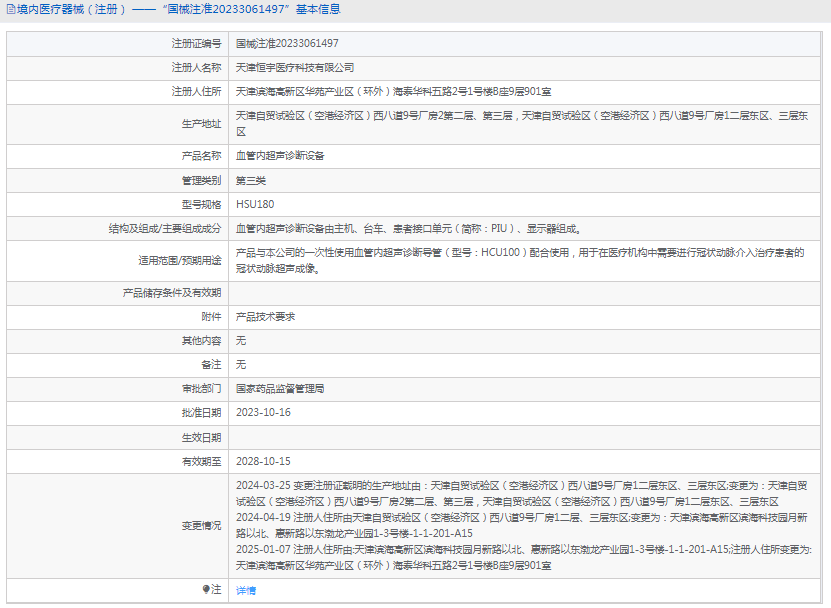Click the 附件 row label
Image resolution: width=831 pixels, height=608 pixels.
coord(211,317)
